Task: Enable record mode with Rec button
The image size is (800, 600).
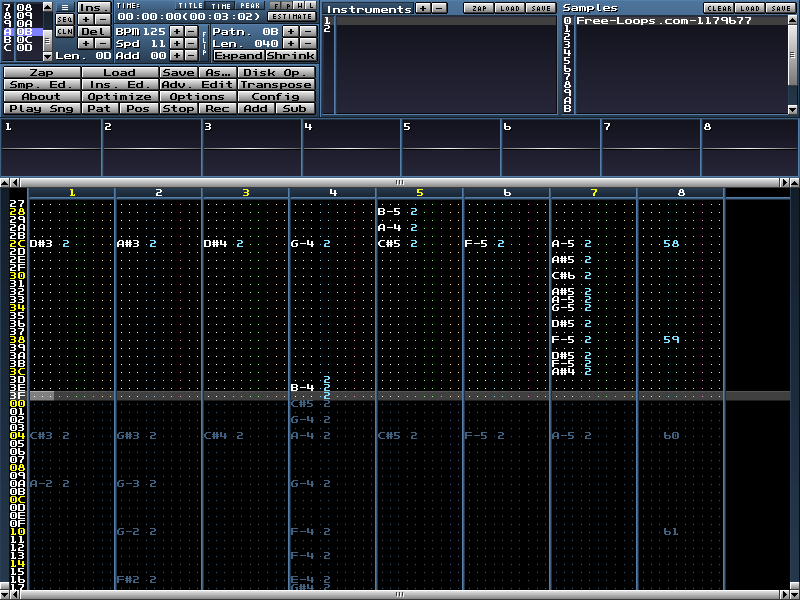Action: [218, 109]
